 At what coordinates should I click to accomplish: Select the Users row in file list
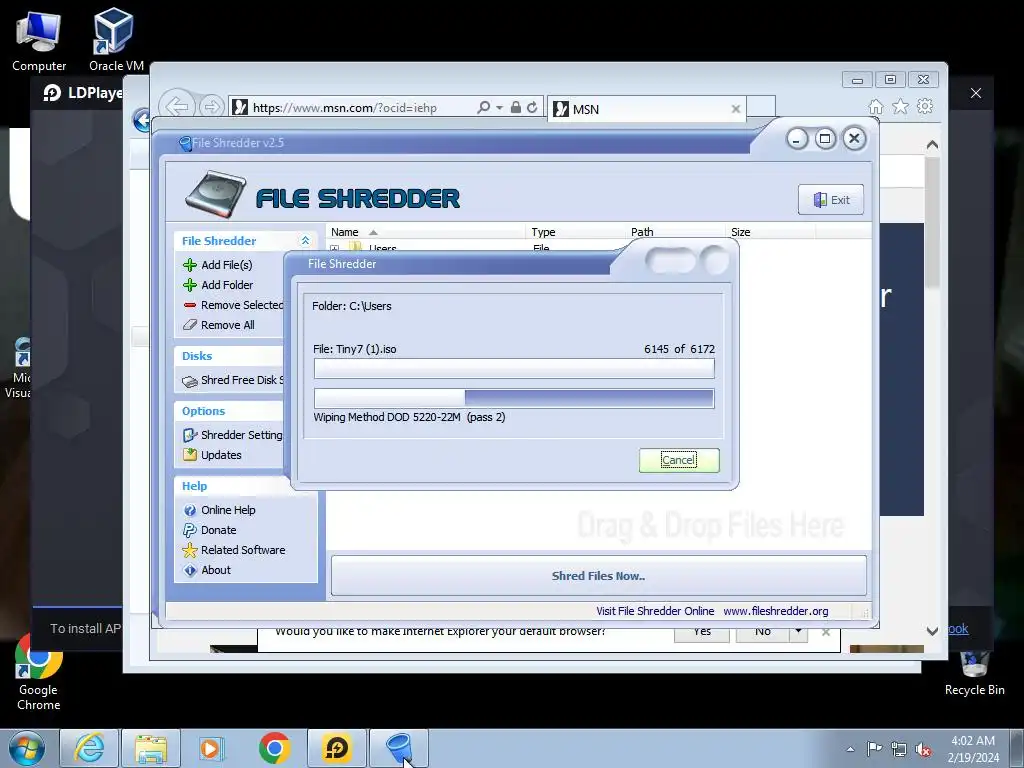pos(598,247)
